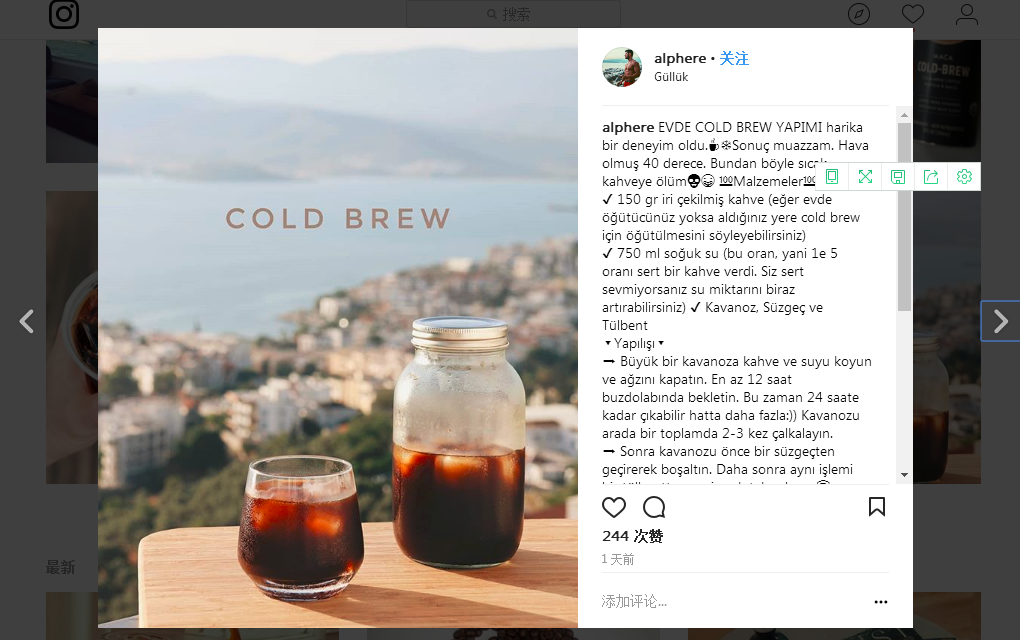Click the caption scrollbar down arrow

[904, 475]
